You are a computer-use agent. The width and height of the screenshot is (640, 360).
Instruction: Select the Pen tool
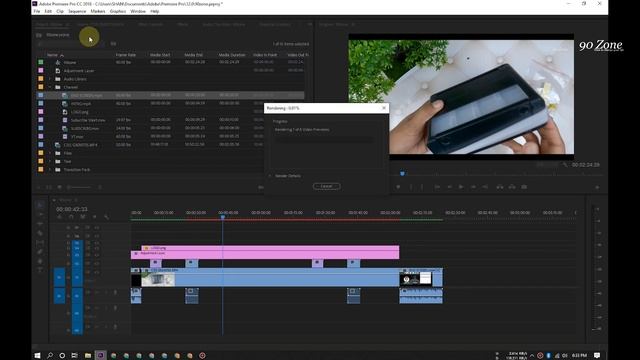pos(40,252)
